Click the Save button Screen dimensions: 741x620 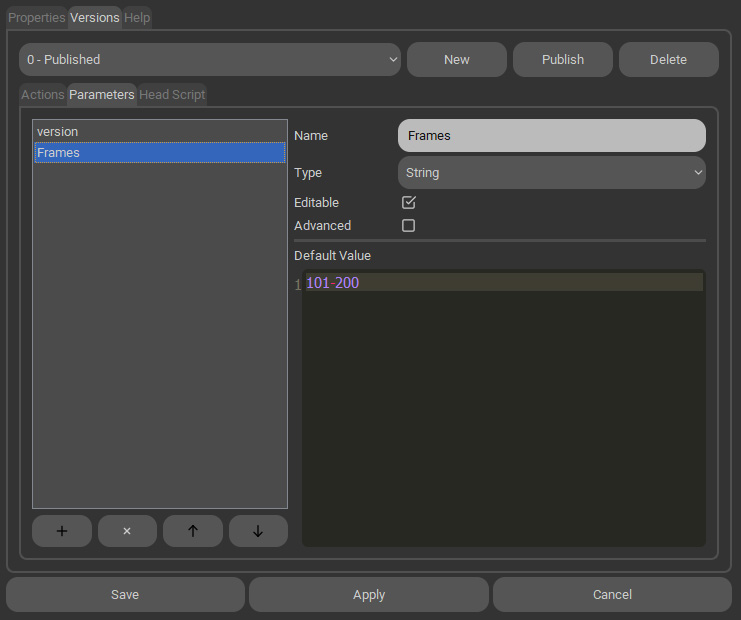(x=125, y=594)
